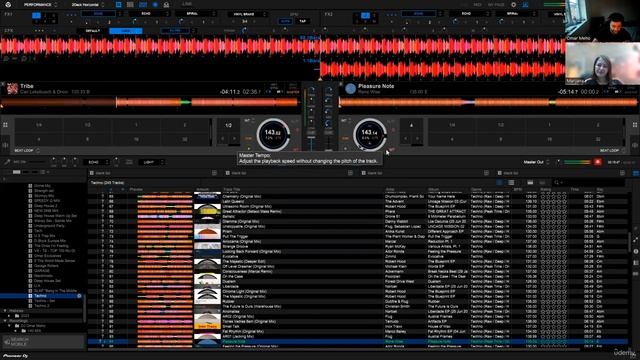640x360 pixels.
Task: Expand the Histories tree node
Action: tap(5, 311)
